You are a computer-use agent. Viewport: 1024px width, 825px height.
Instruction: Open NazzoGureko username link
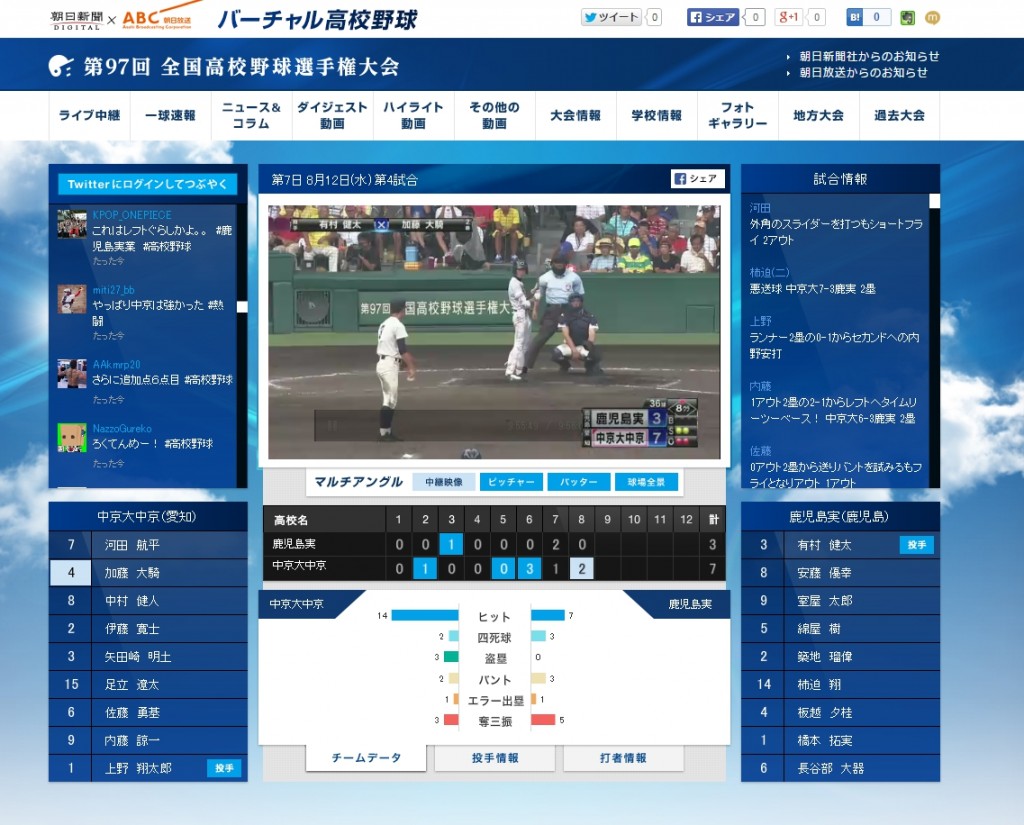tap(122, 429)
